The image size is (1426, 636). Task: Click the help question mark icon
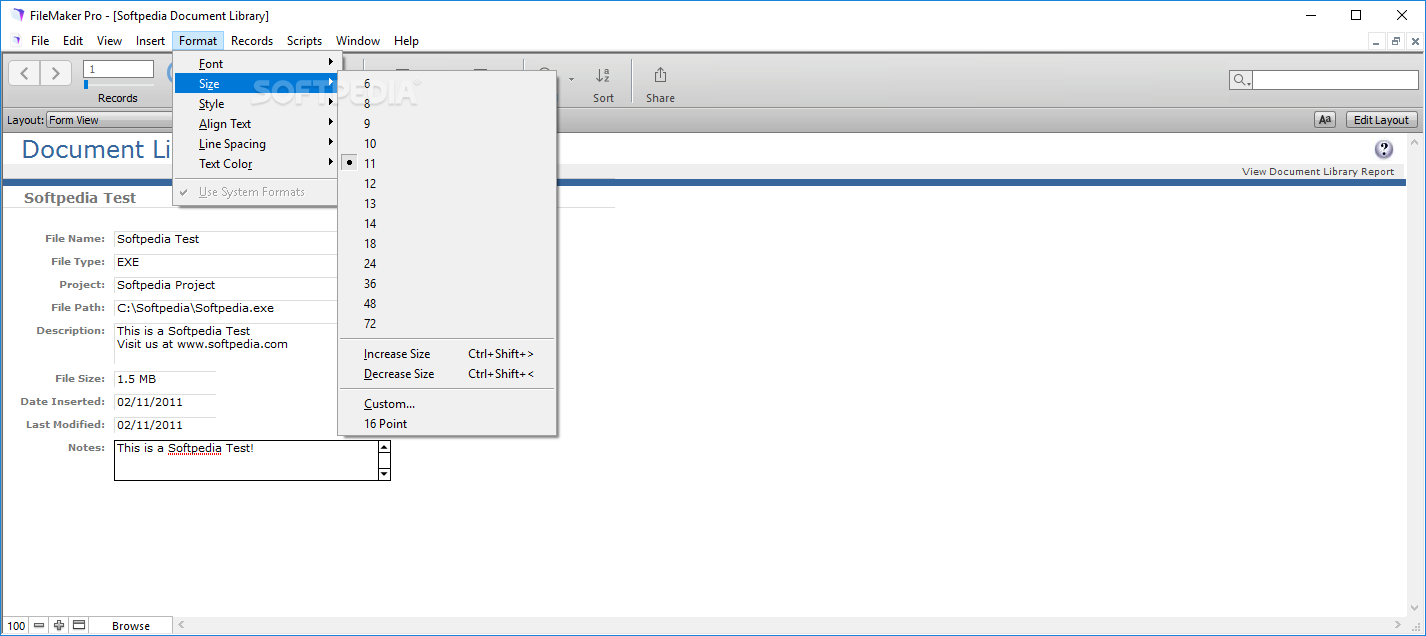click(1384, 150)
